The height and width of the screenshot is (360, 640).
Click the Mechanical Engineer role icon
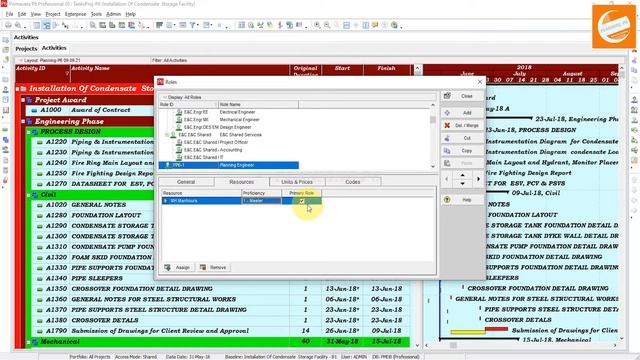point(179,120)
